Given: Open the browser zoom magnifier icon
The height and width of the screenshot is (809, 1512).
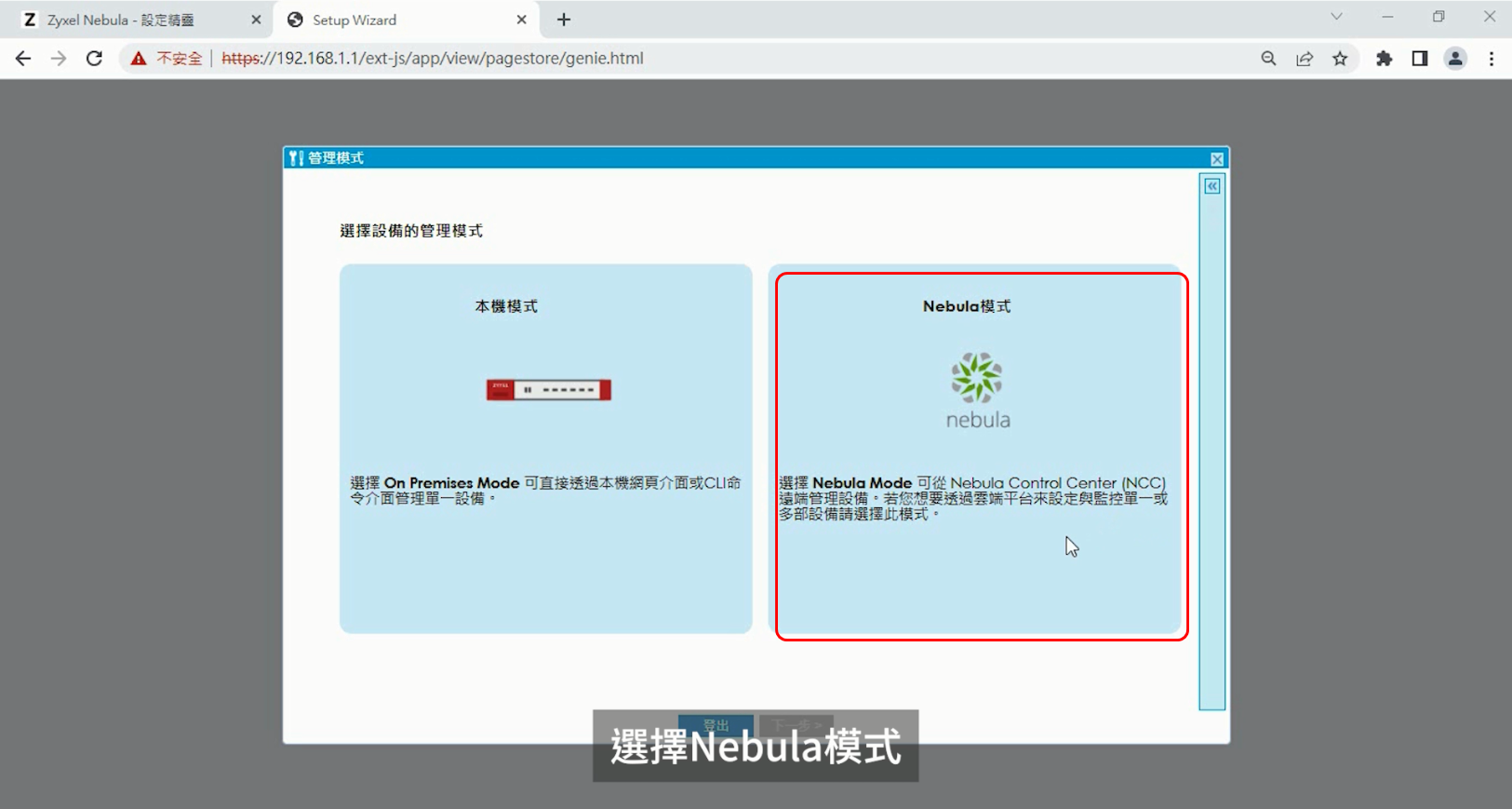Looking at the screenshot, I should pyautogui.click(x=1268, y=58).
